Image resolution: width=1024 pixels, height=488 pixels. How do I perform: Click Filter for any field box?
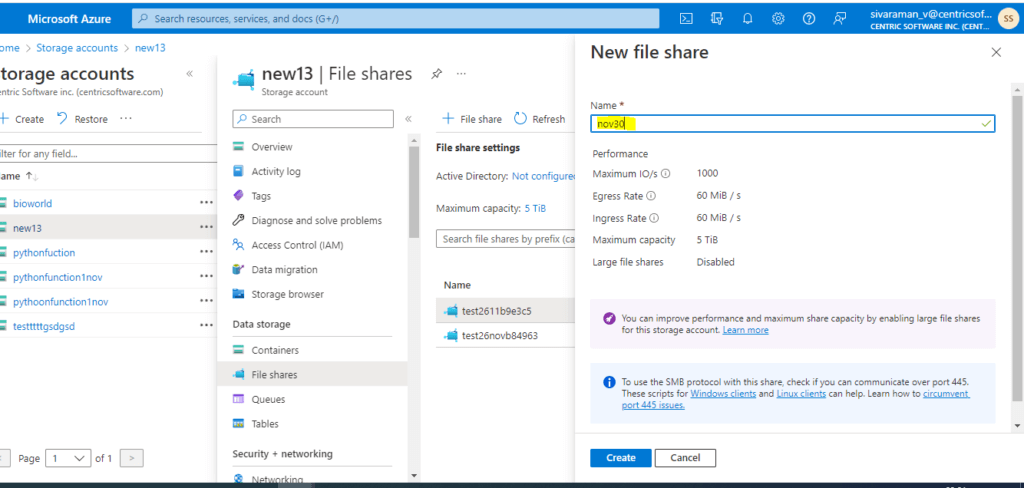(108, 154)
